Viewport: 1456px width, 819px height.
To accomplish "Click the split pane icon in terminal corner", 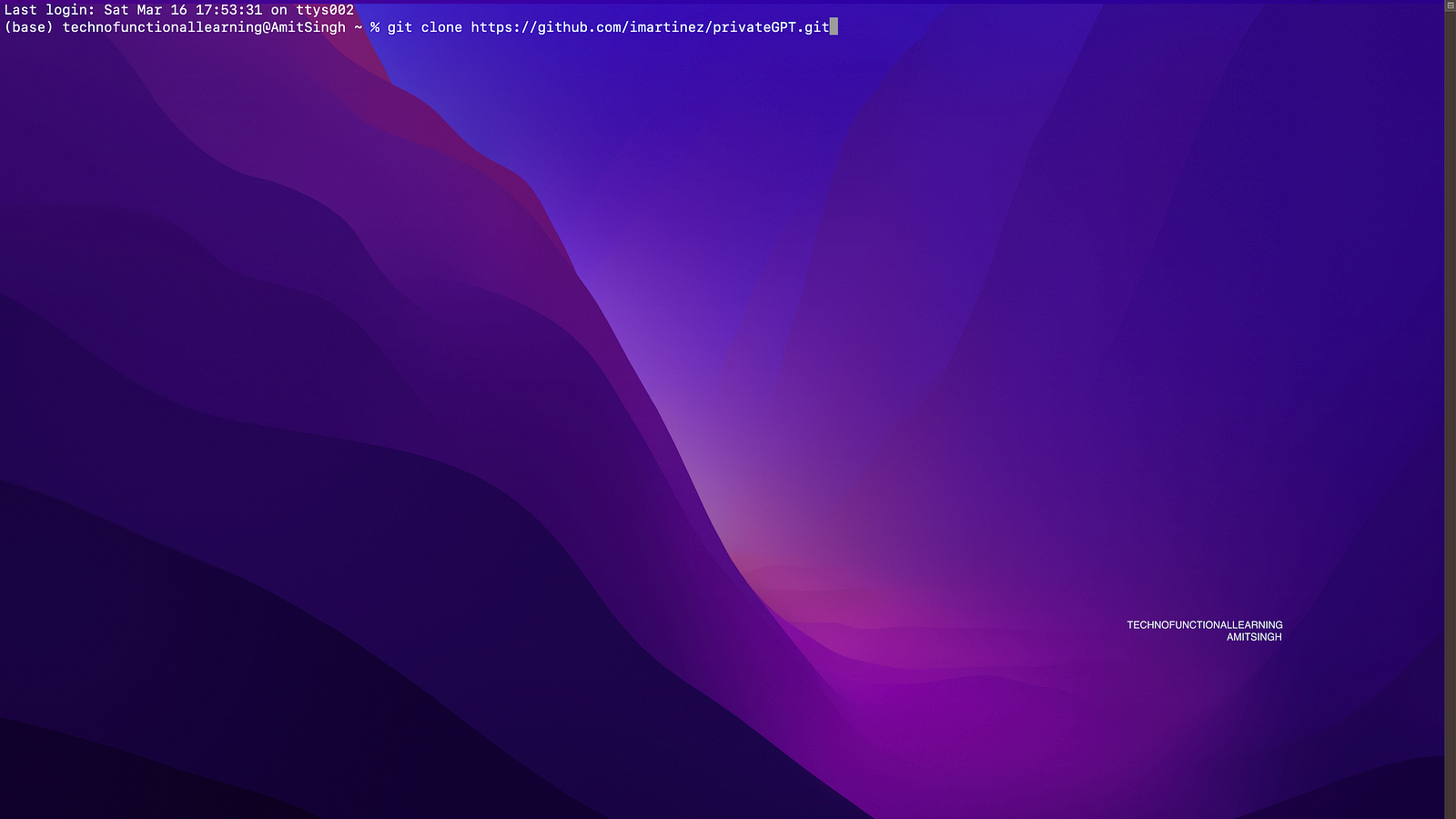I will (x=1450, y=5).
